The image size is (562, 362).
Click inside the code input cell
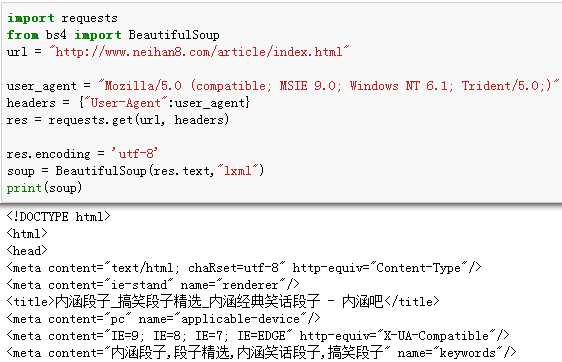click(x=281, y=104)
